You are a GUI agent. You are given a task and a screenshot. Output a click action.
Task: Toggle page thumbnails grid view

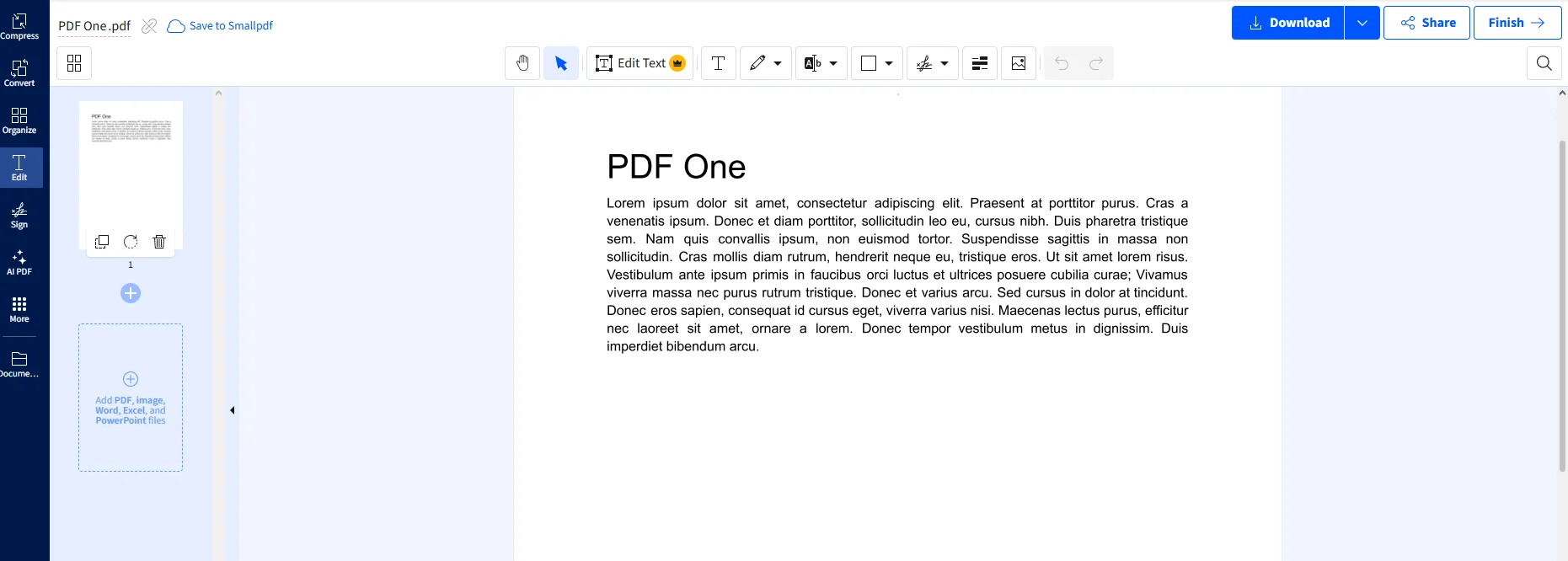[74, 63]
